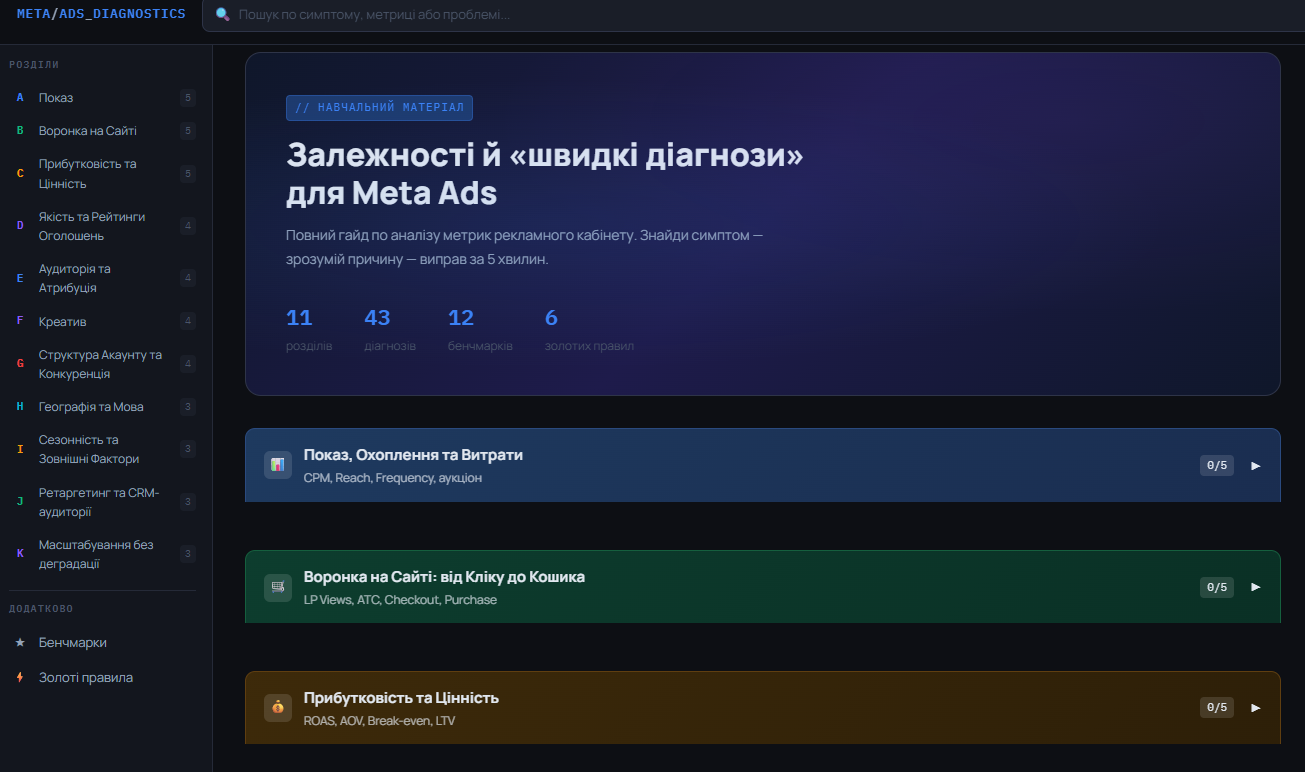Click the 43 діагнозів statistic
Screen dimensions: 1305x772
pos(390,330)
